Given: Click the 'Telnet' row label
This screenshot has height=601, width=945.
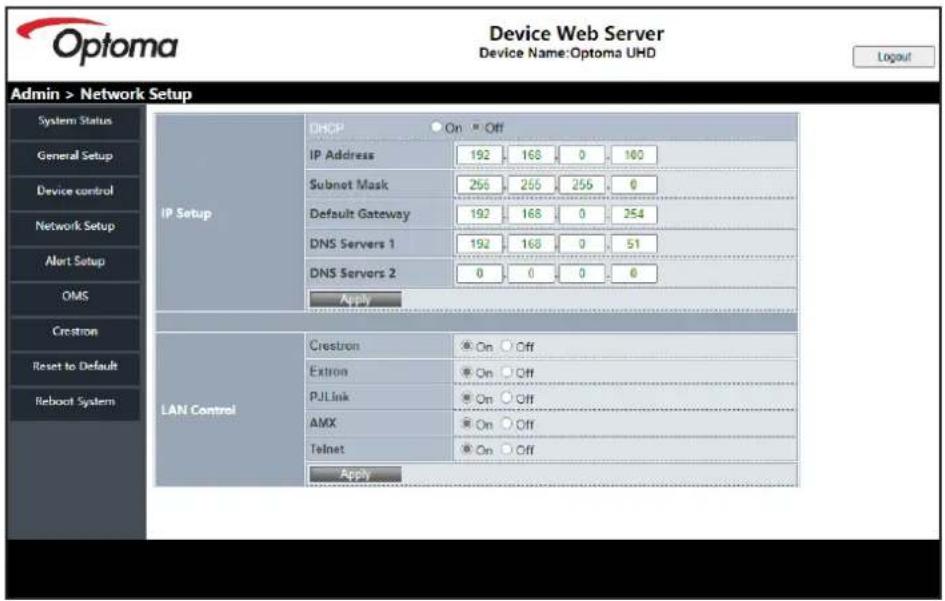Looking at the screenshot, I should (x=327, y=449).
